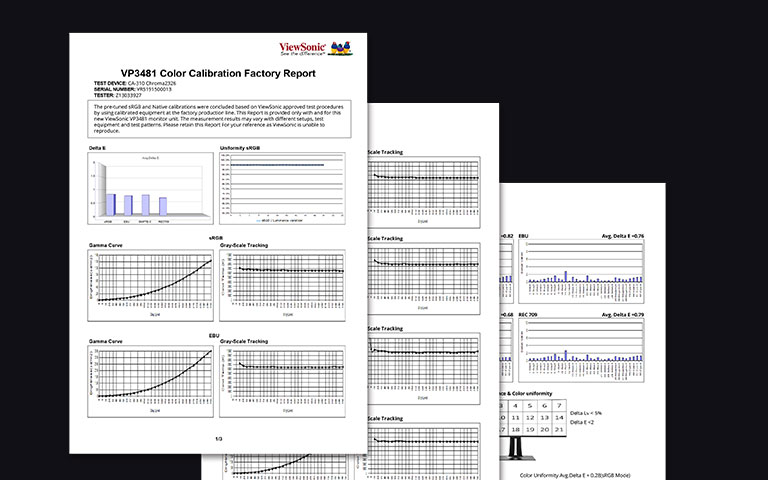This screenshot has width=768, height=480.
Task: Open the EBU Gamma Curve chart on page one
Action: [x=150, y=382]
